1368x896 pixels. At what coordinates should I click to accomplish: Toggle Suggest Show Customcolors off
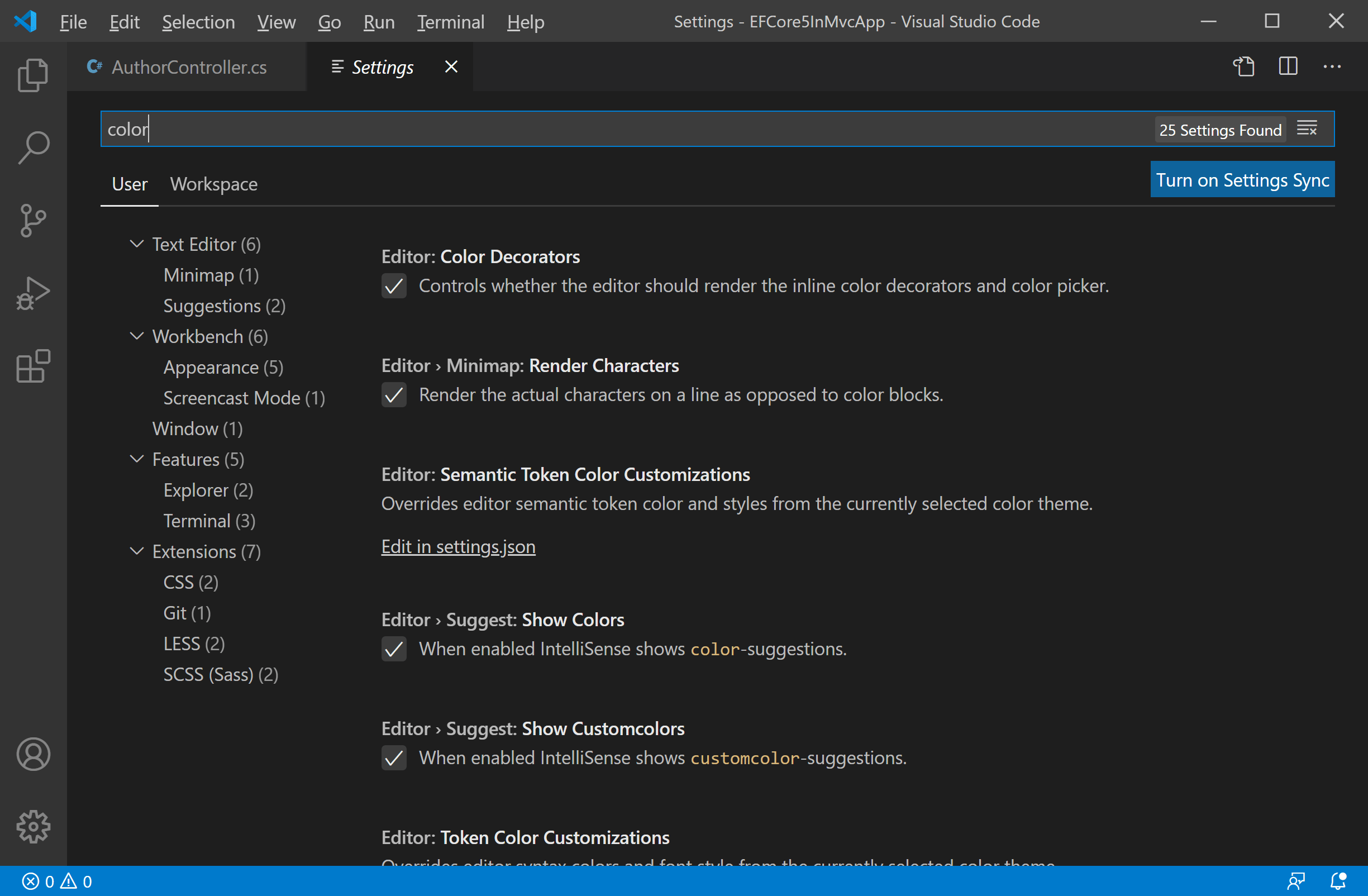tap(394, 758)
